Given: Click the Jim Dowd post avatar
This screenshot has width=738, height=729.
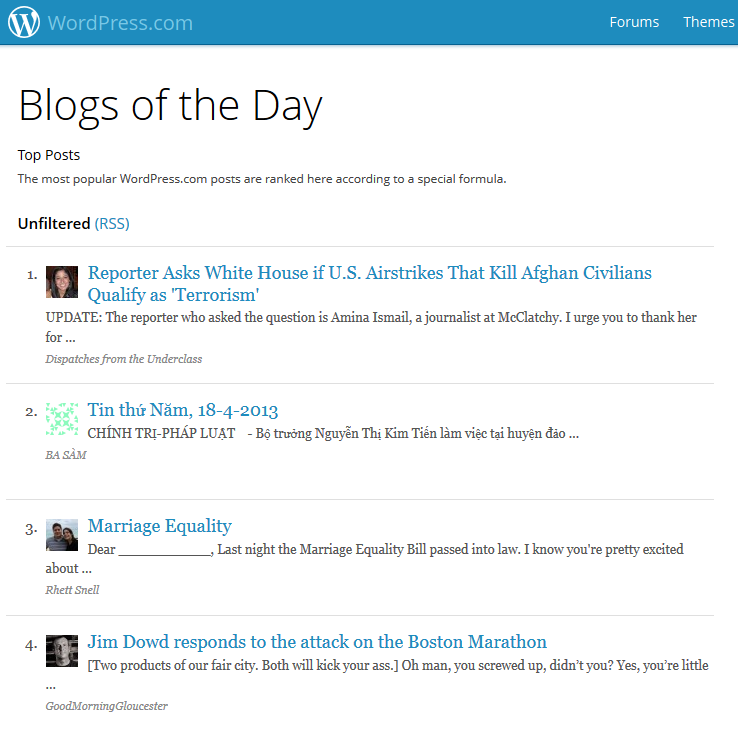Looking at the screenshot, I should coord(62,651).
